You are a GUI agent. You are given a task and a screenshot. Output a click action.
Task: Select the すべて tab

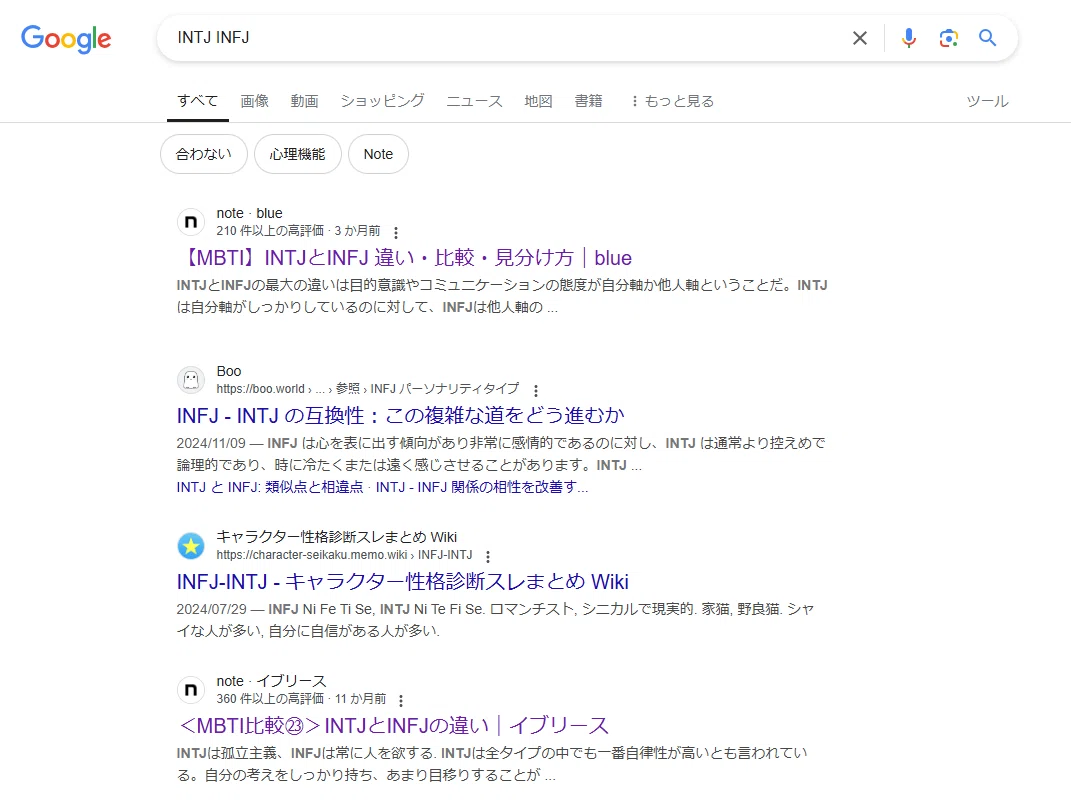click(x=197, y=101)
